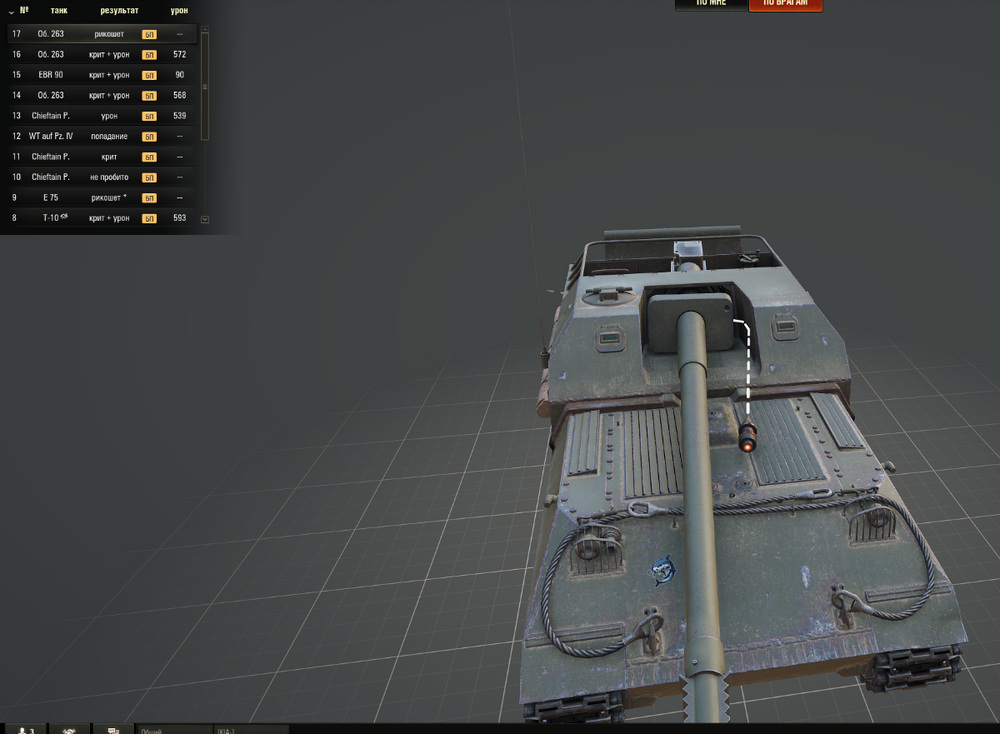Sort the shot list by the результат column
The width and height of the screenshot is (1000, 734).
point(119,10)
